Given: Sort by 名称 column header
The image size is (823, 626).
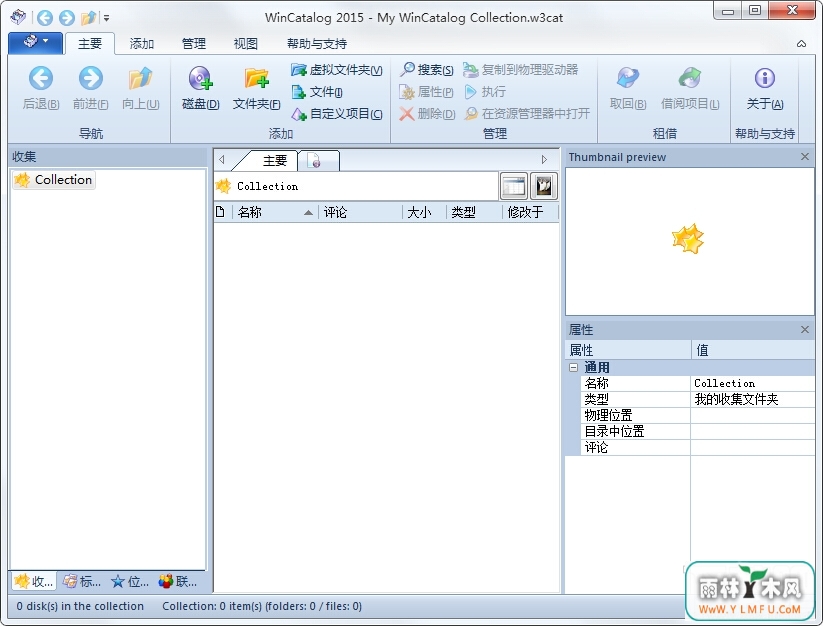Looking at the screenshot, I should (275, 213).
